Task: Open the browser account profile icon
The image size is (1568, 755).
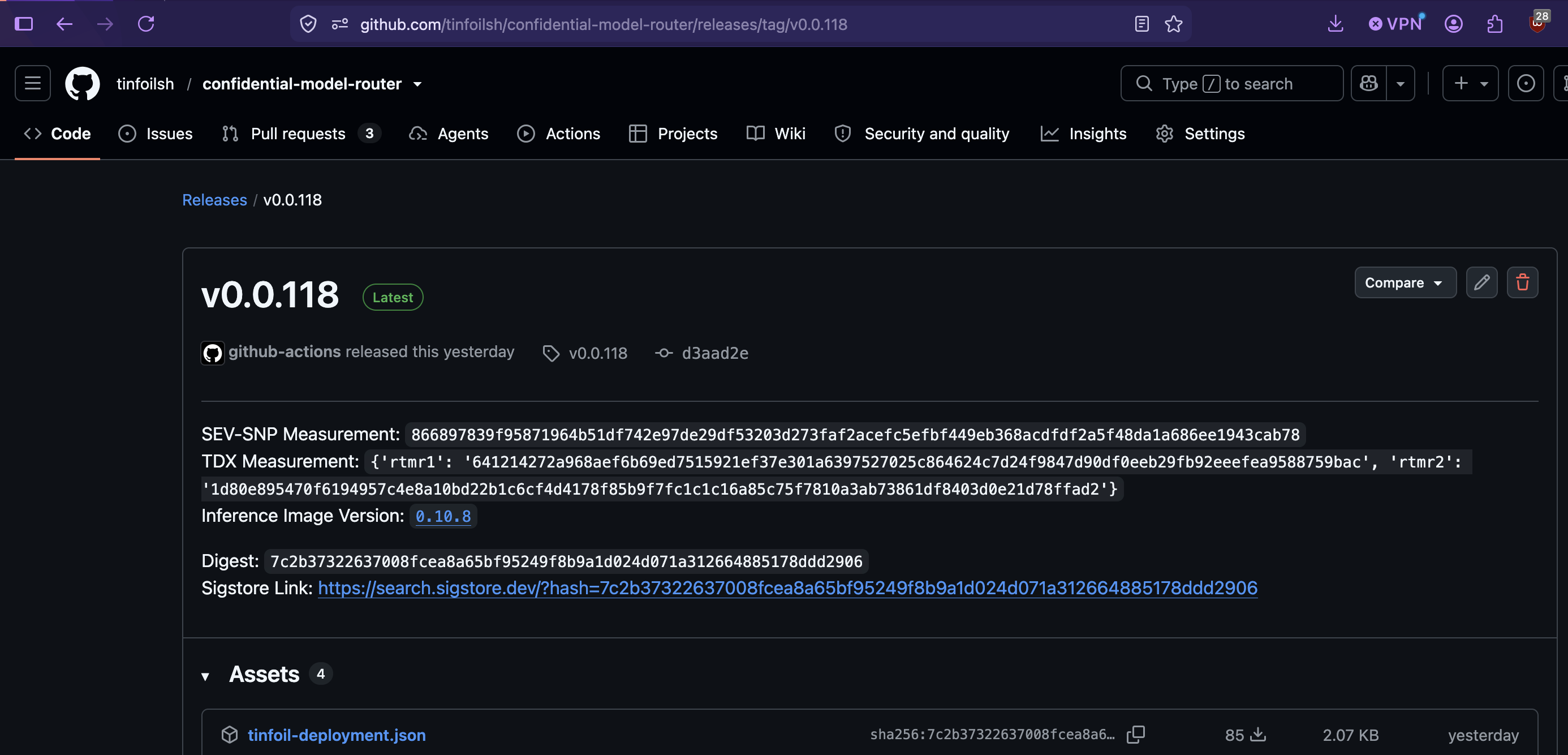Action: click(1454, 24)
